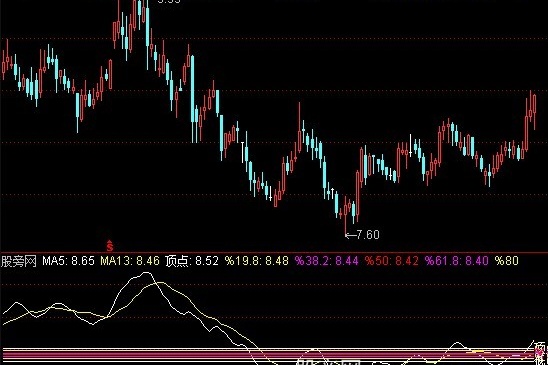Click the 顶点: 8.52 value label

192,261
